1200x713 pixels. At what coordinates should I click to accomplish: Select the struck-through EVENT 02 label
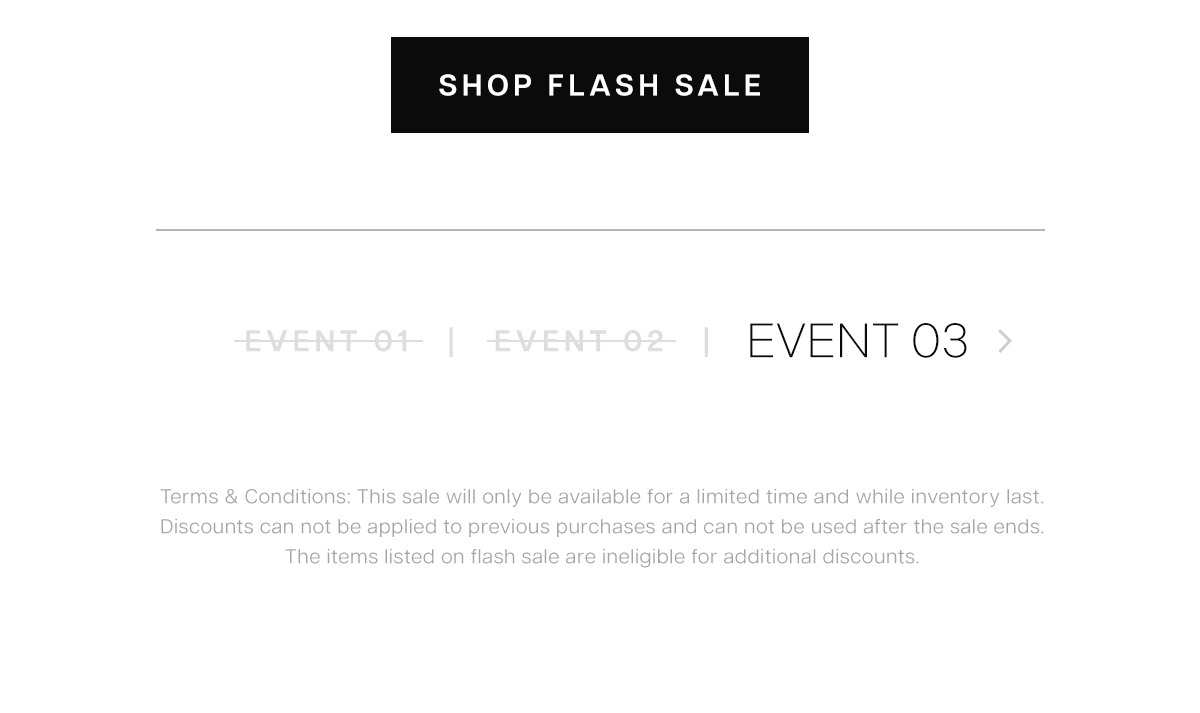(581, 341)
